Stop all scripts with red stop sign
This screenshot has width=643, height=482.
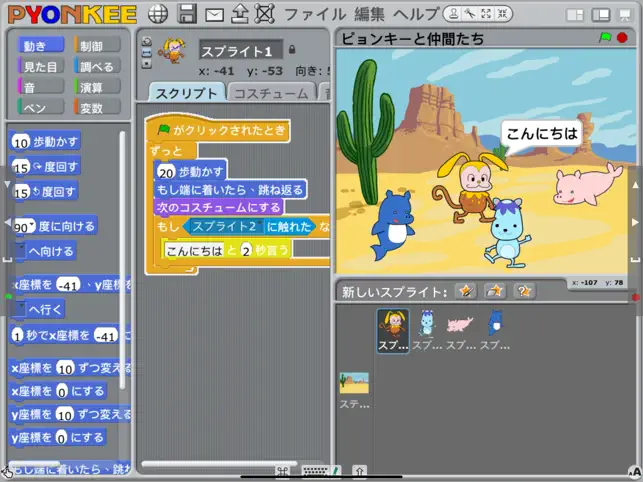pos(622,38)
